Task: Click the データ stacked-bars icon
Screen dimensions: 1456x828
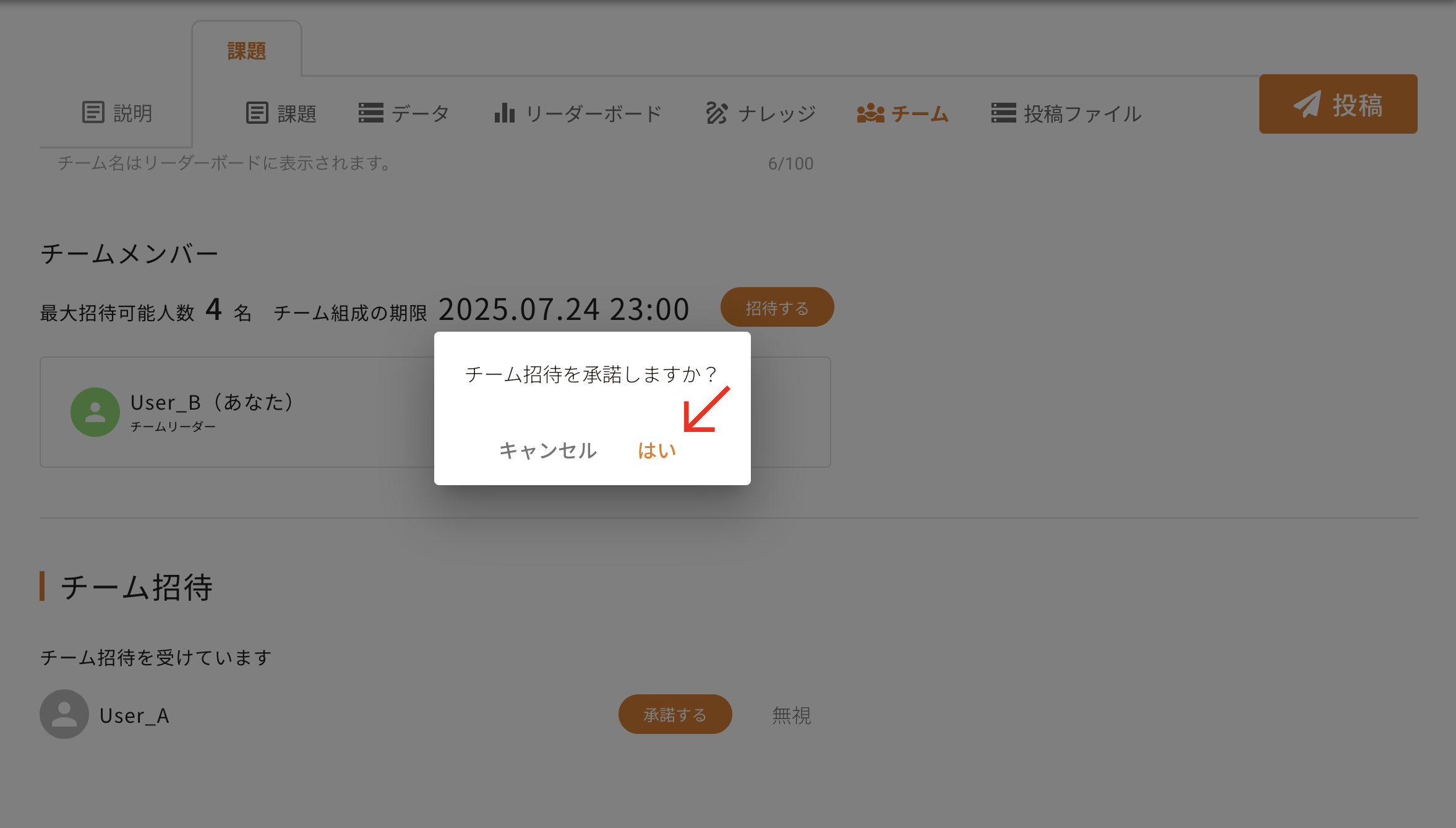Action: [x=370, y=113]
